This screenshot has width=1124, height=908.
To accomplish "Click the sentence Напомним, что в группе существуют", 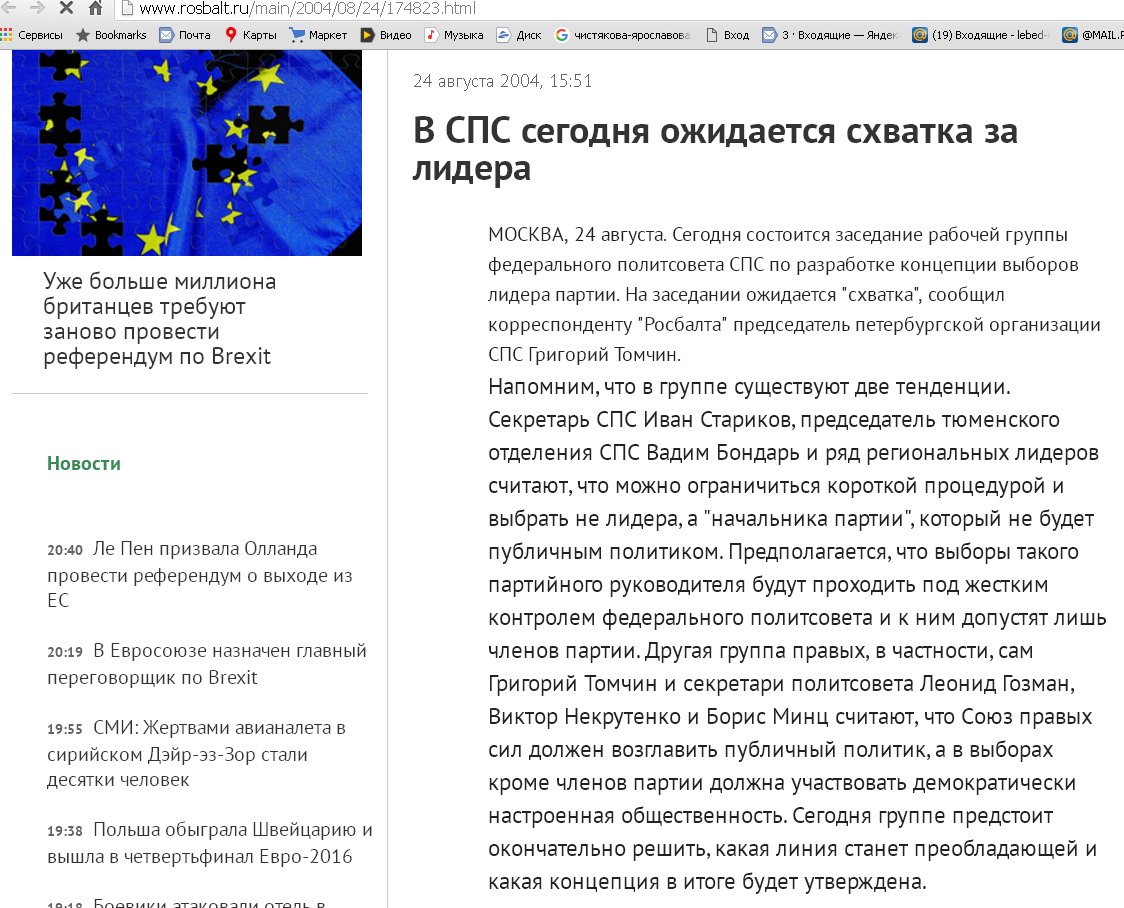I will point(749,387).
